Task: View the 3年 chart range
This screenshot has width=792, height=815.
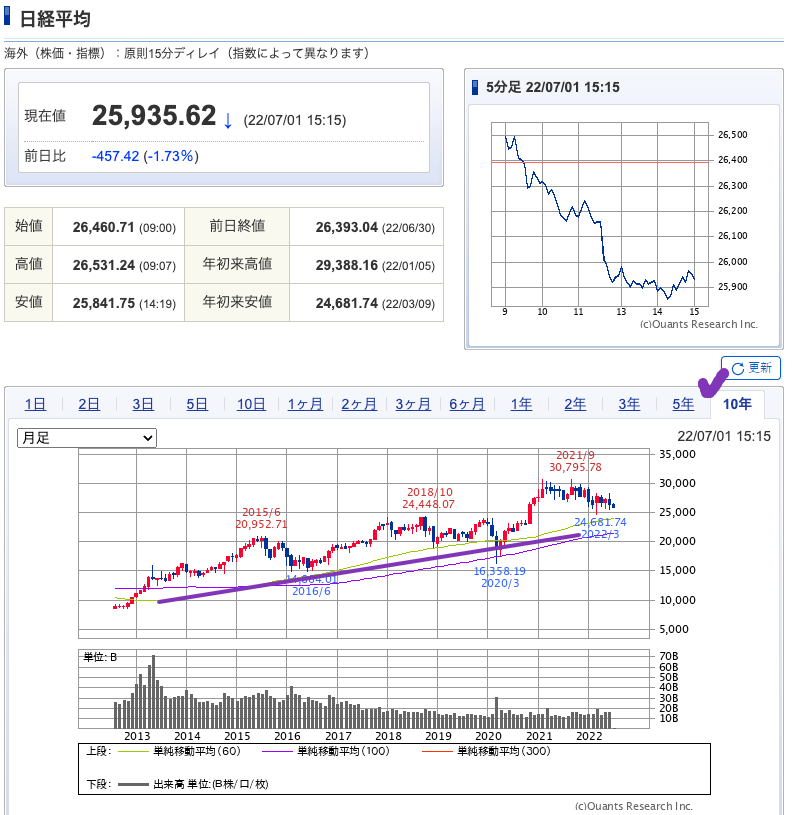Action: (629, 404)
